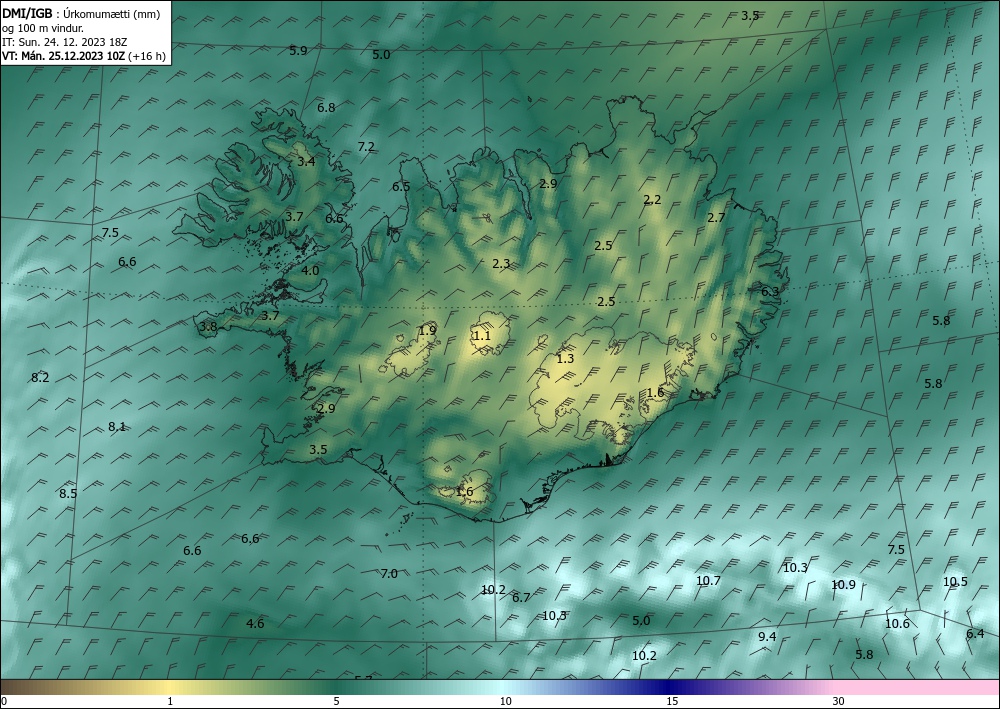Image resolution: width=1000 pixels, height=709 pixels.
Task: Click the 6.8 value near the Westfjords
Action: click(327, 108)
